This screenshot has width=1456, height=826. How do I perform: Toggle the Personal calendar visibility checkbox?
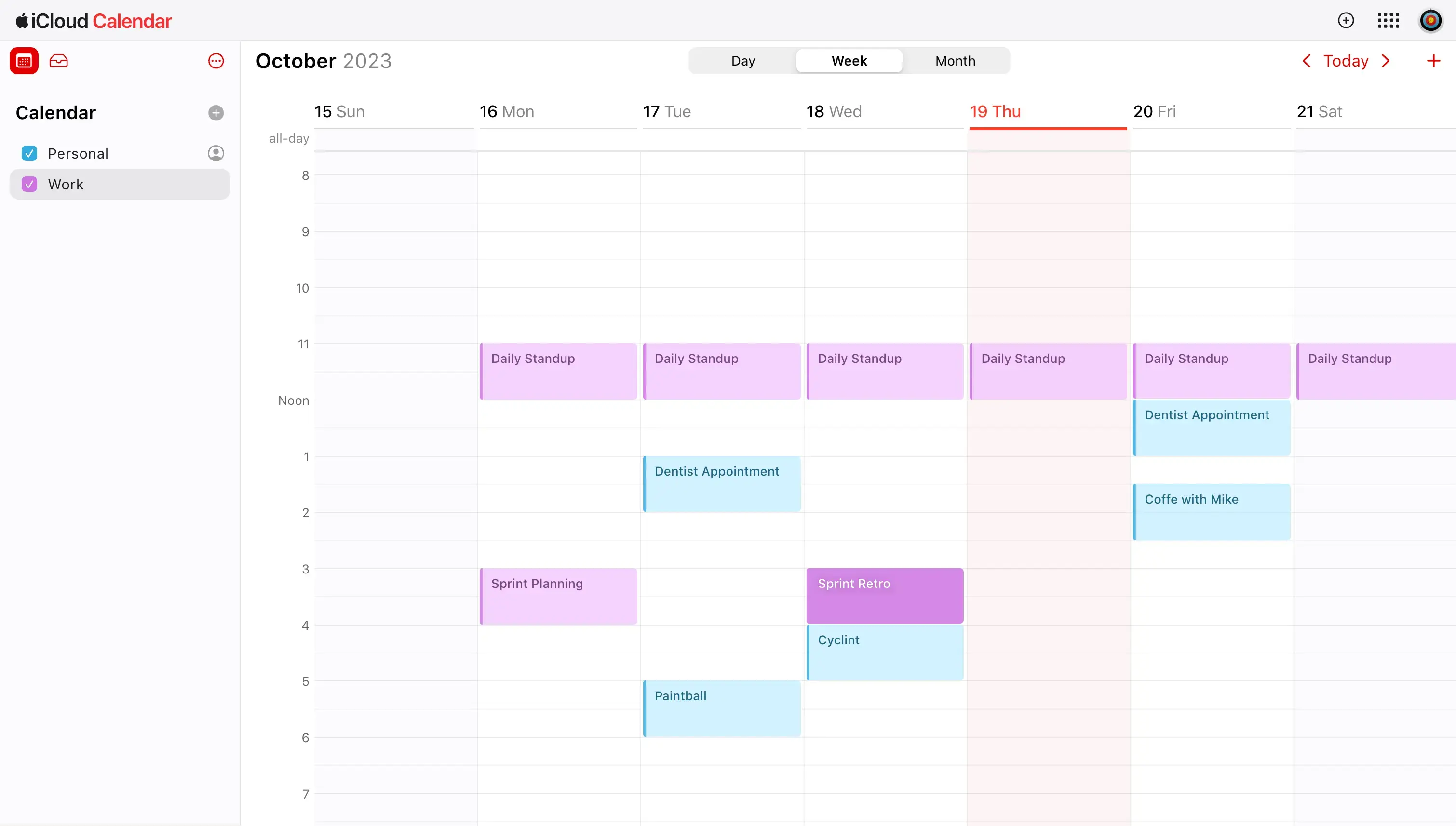(29, 153)
